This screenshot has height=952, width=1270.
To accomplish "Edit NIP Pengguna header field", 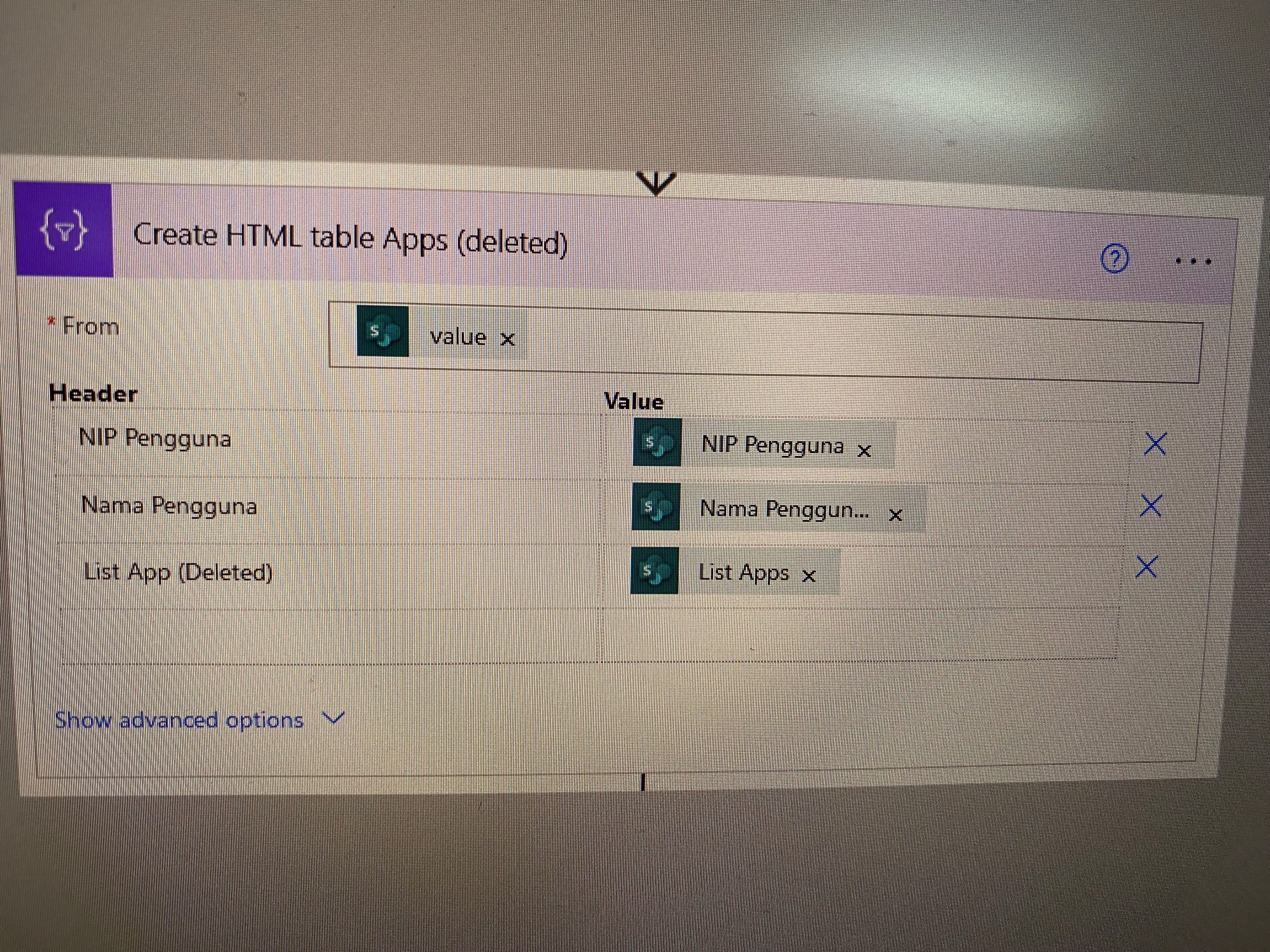I will pyautogui.click(x=155, y=439).
